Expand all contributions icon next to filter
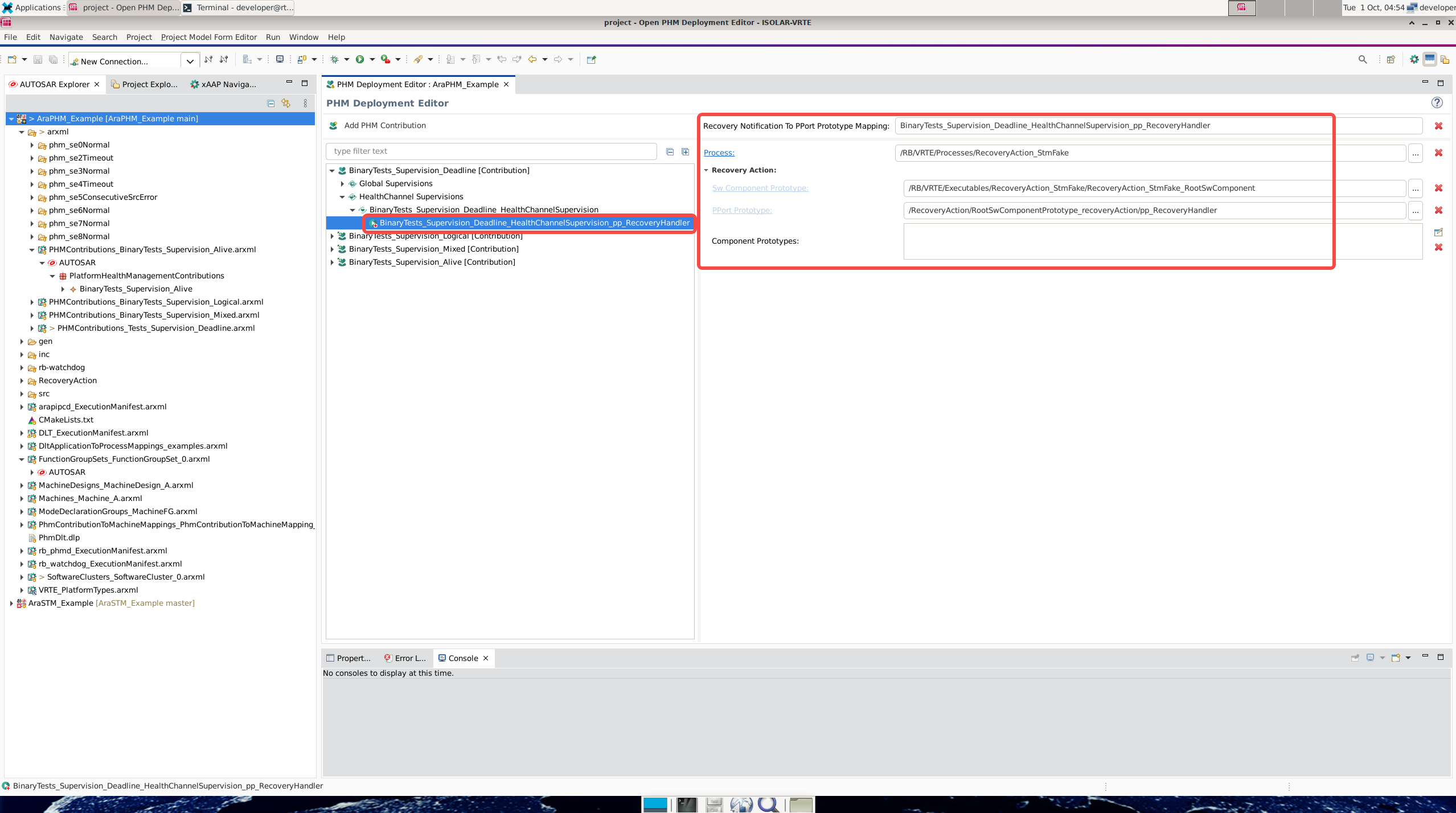The height and width of the screenshot is (813, 1456). [685, 151]
